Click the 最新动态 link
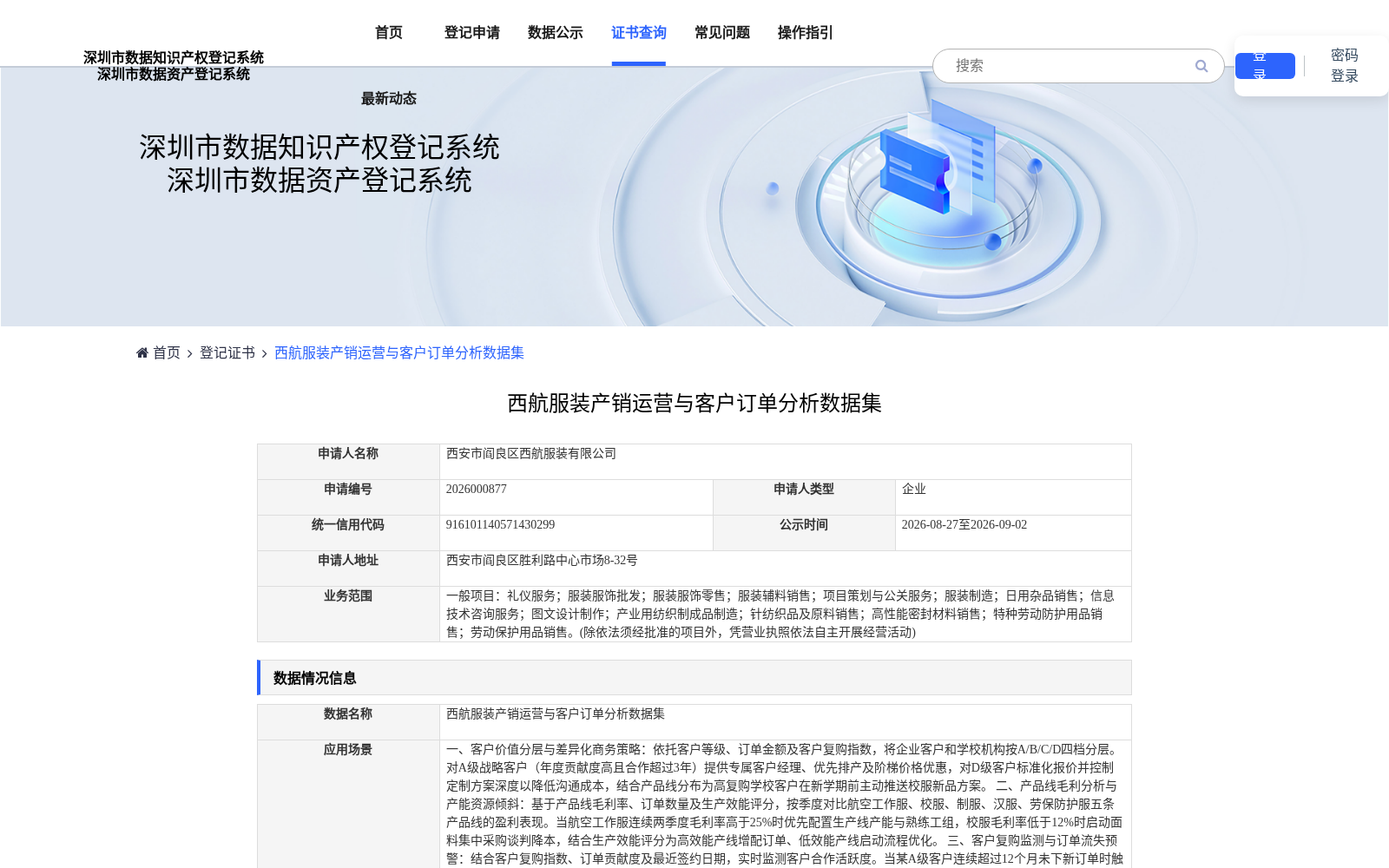Screen dimensions: 1389x868 click(389, 99)
